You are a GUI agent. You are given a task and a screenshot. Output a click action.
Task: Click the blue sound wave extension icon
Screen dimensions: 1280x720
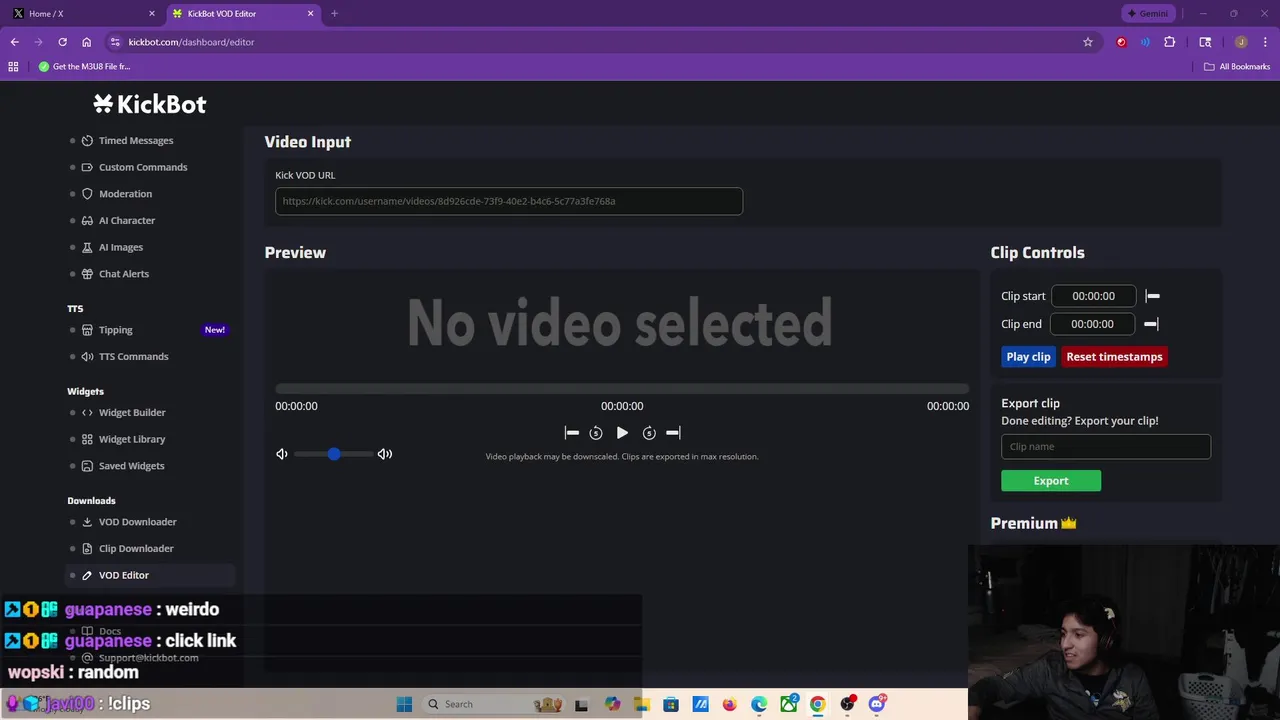[1145, 42]
